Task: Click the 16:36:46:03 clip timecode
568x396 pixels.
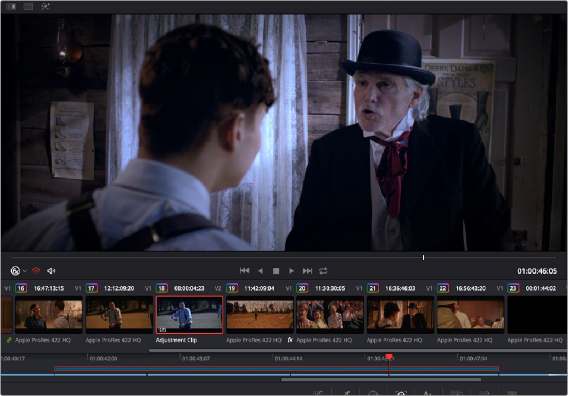Action: coord(400,288)
